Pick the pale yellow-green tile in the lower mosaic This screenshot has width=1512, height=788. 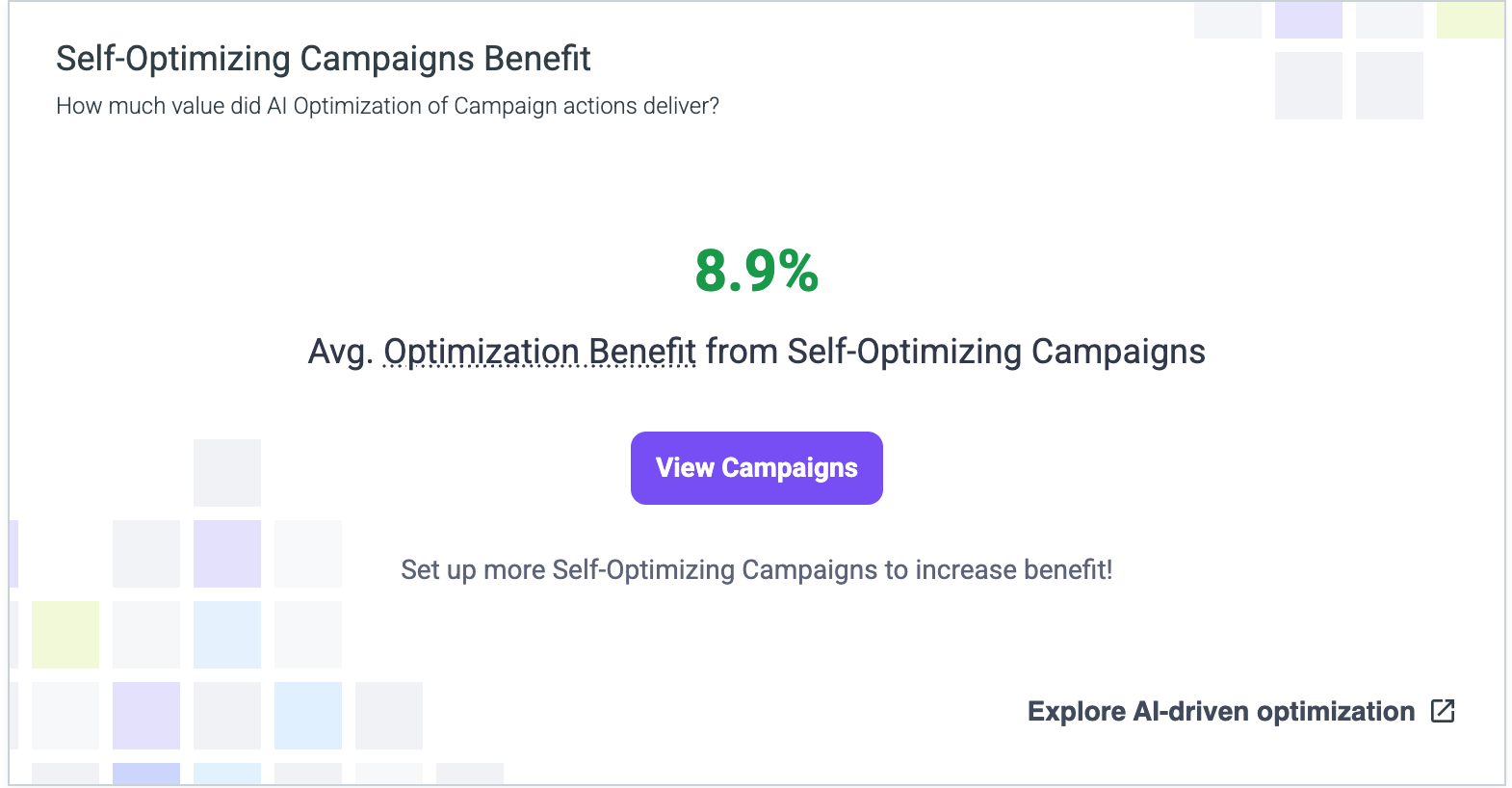(x=65, y=635)
